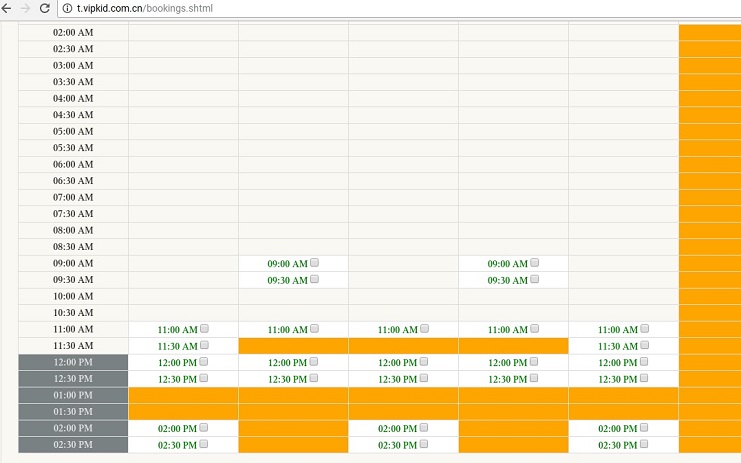
Task: Tick 12:00 PM checkbox in second day column
Action: 314,362
